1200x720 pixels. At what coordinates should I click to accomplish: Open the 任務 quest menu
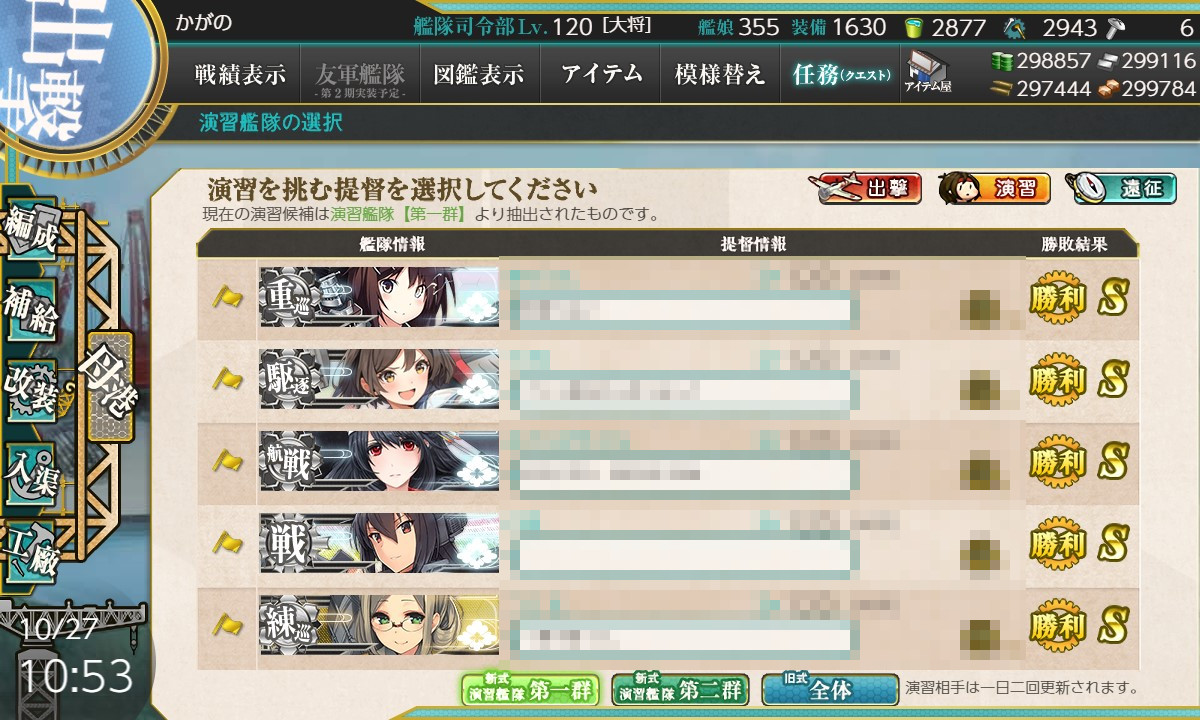(841, 74)
